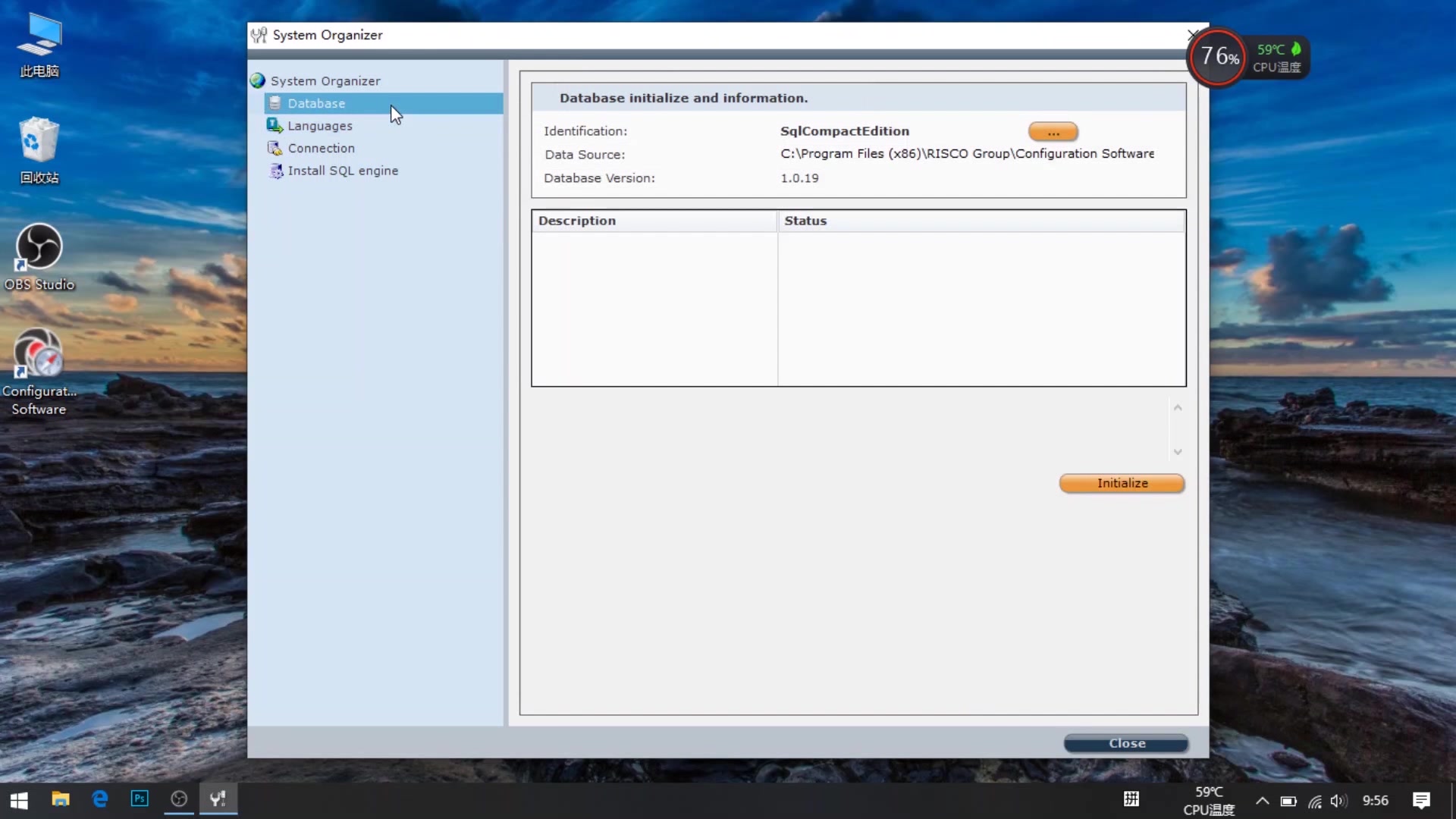Select the Configuration Software desktop shortcut
The height and width of the screenshot is (819, 1456).
[x=39, y=372]
